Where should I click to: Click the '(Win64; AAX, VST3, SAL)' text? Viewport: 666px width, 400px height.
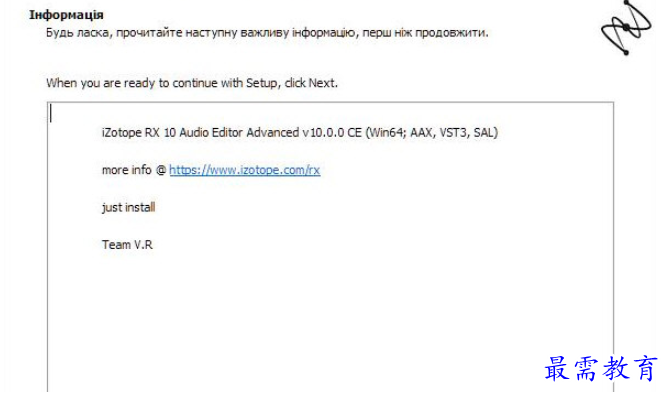click(x=432, y=132)
